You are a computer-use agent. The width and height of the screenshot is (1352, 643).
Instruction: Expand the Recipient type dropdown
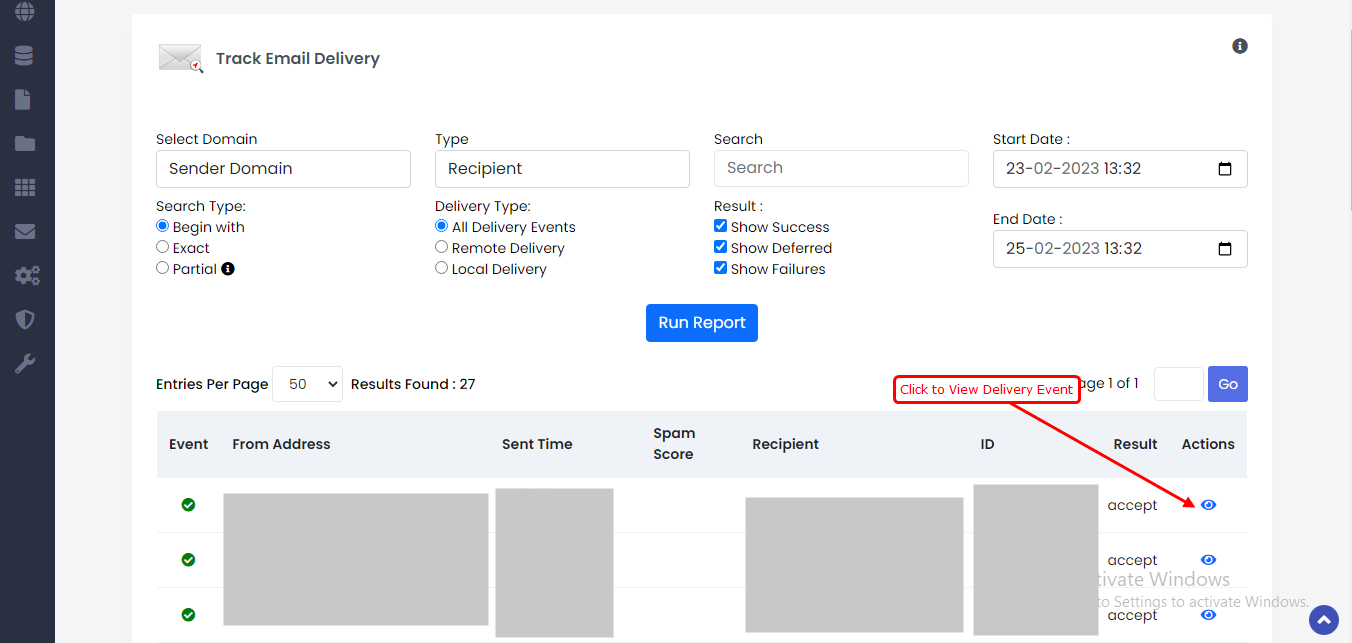point(562,169)
